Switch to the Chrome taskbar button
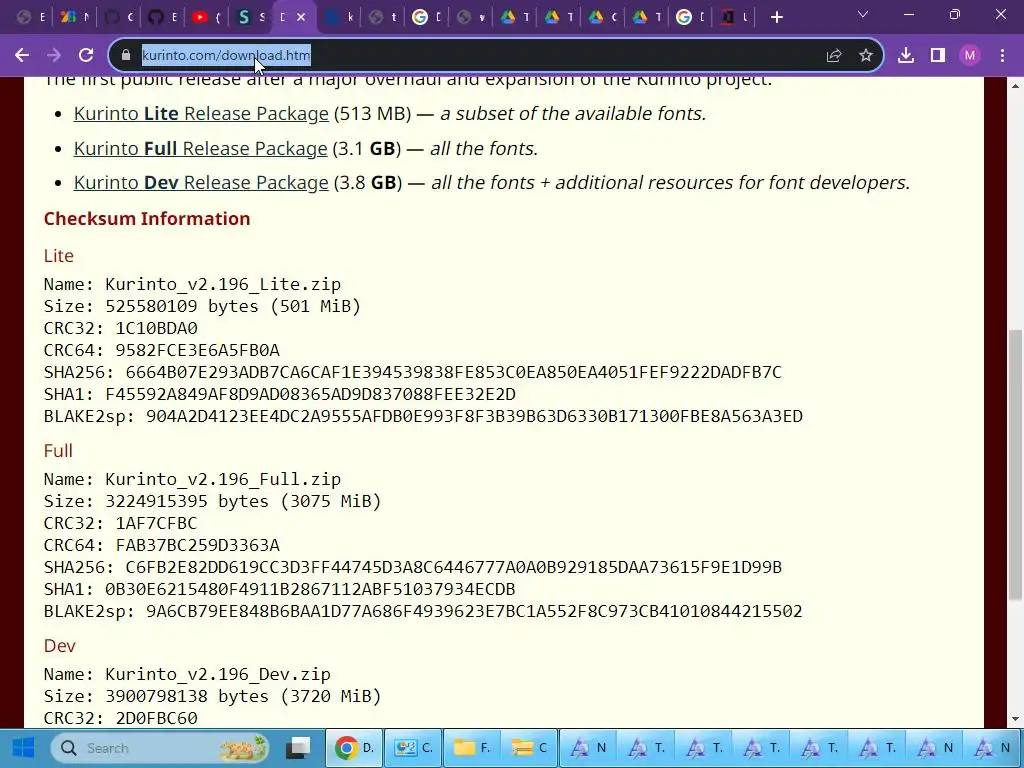 click(x=355, y=748)
